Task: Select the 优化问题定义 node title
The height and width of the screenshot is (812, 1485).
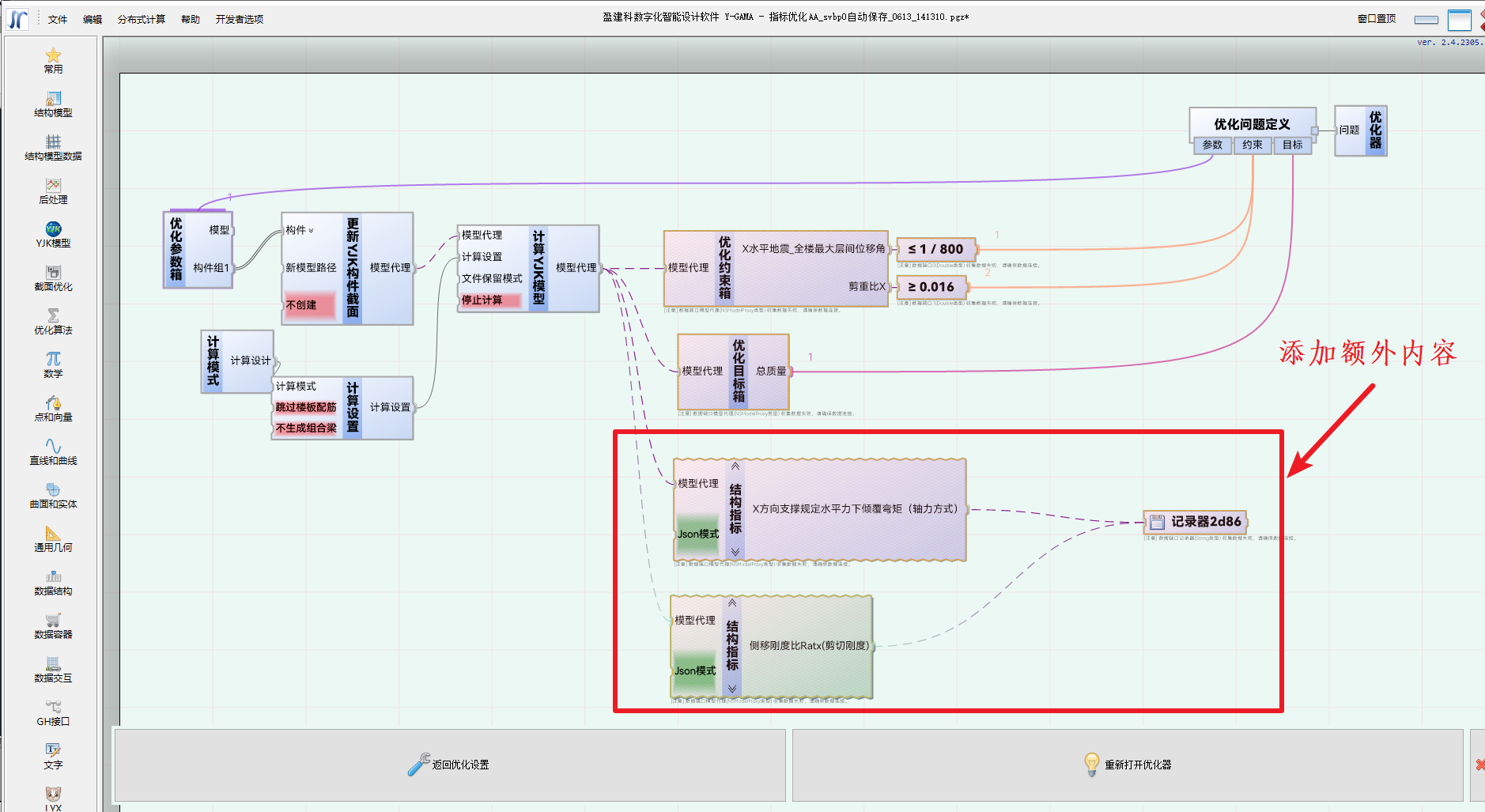Action: (1253, 124)
